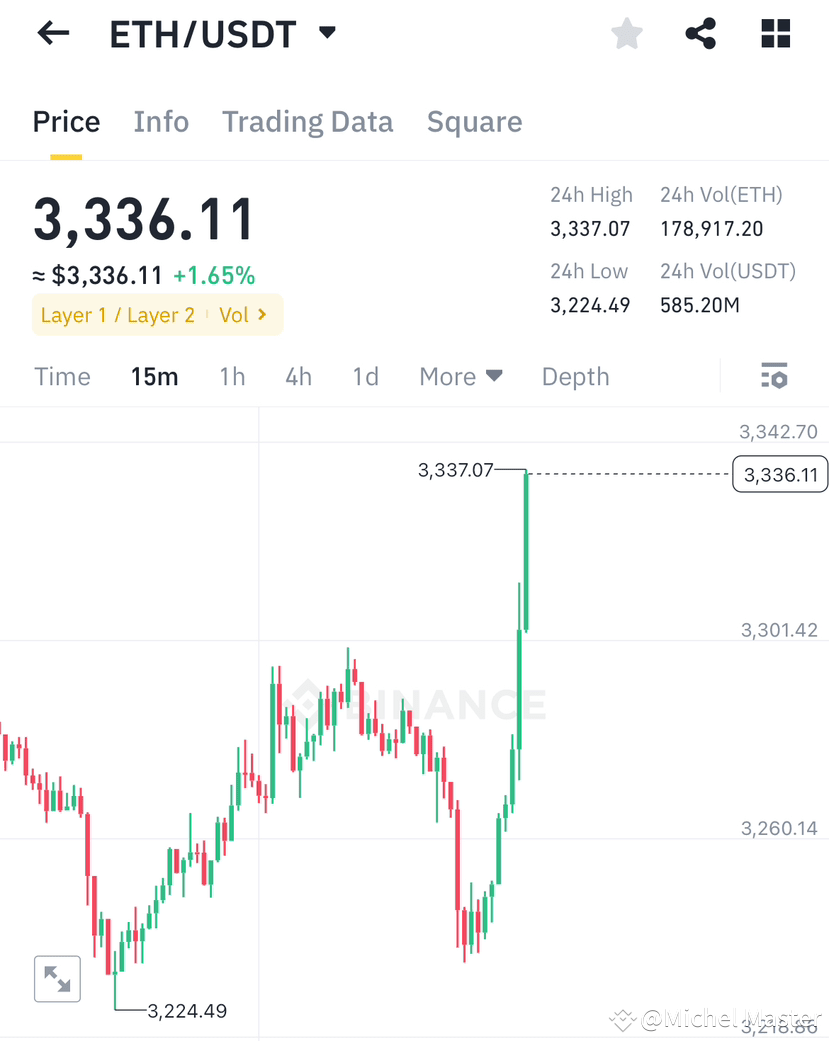The width and height of the screenshot is (829, 1041).
Task: Tap the back arrow to exit chart
Action: [51, 33]
